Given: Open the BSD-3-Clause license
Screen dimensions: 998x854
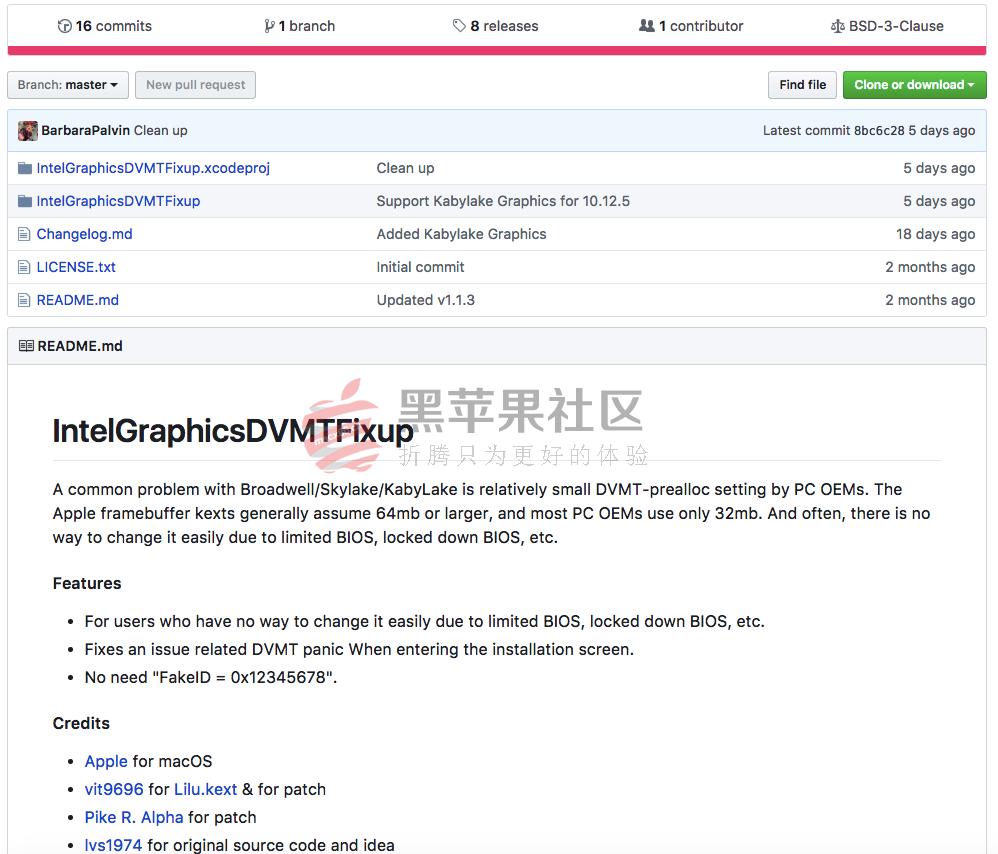Looking at the screenshot, I should [887, 26].
